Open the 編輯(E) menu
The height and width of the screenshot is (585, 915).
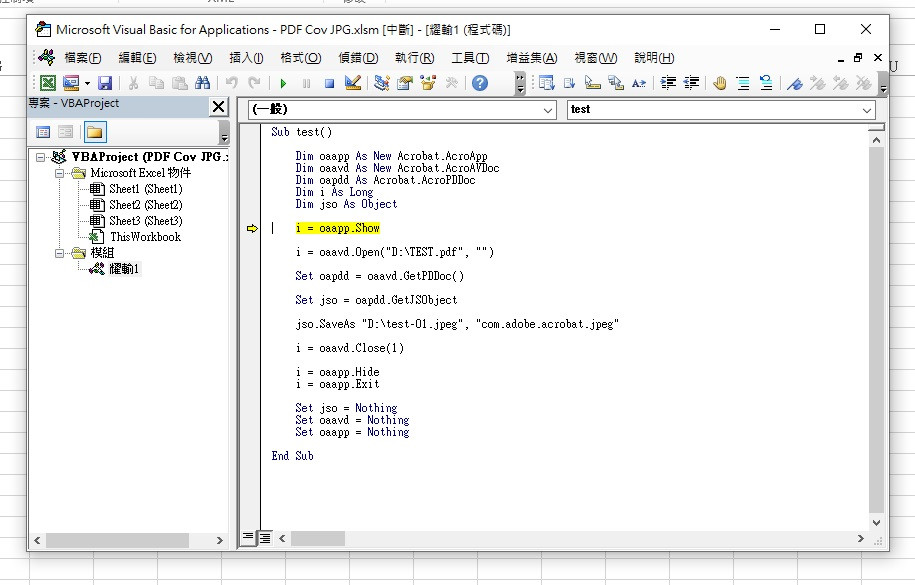[x=137, y=58]
